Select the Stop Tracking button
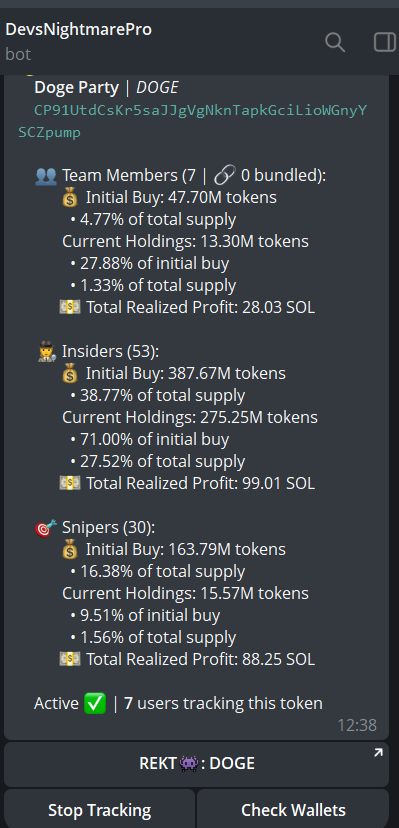Viewport: 399px width, 828px height. click(x=100, y=810)
